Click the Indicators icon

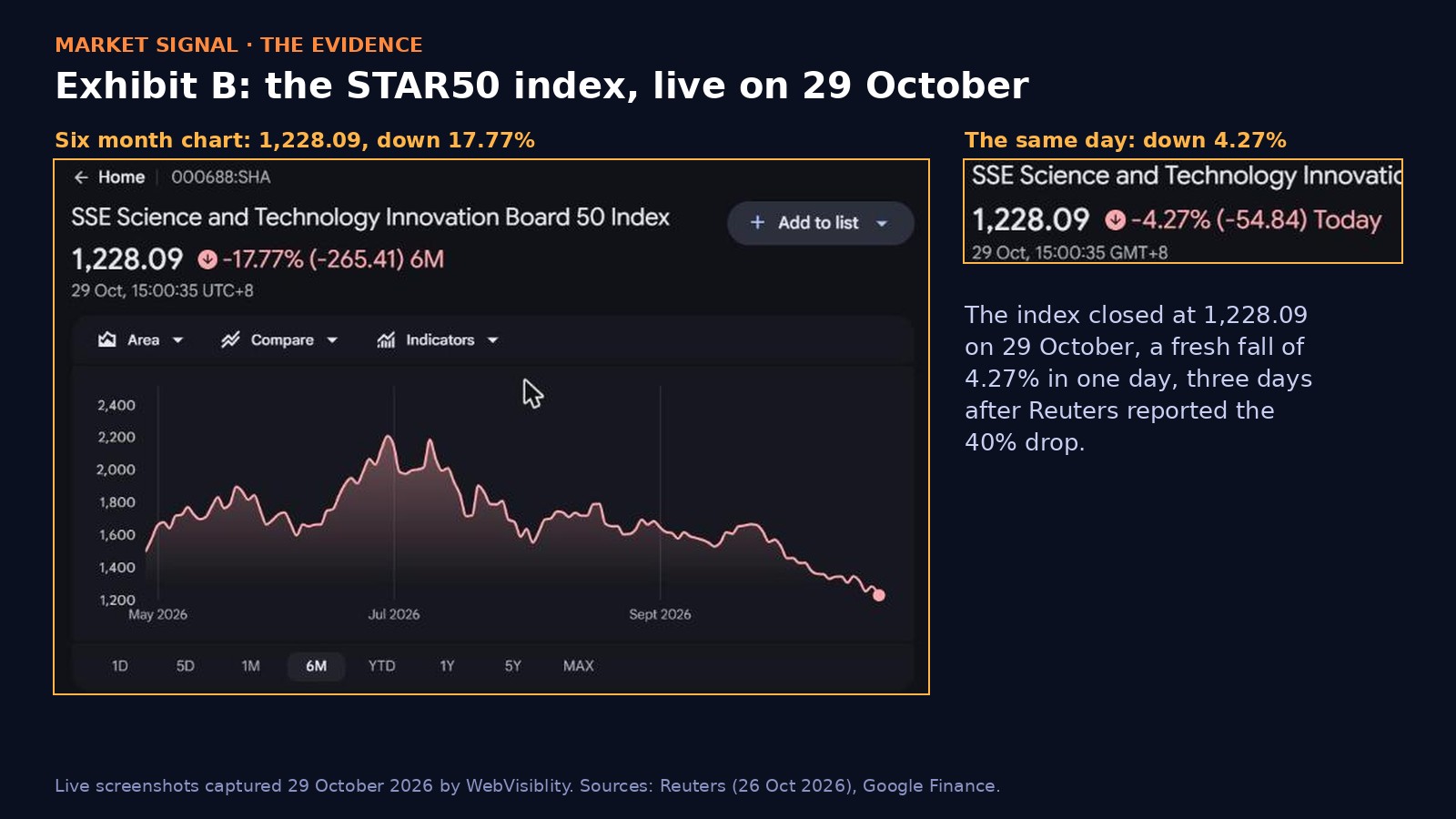(x=387, y=339)
